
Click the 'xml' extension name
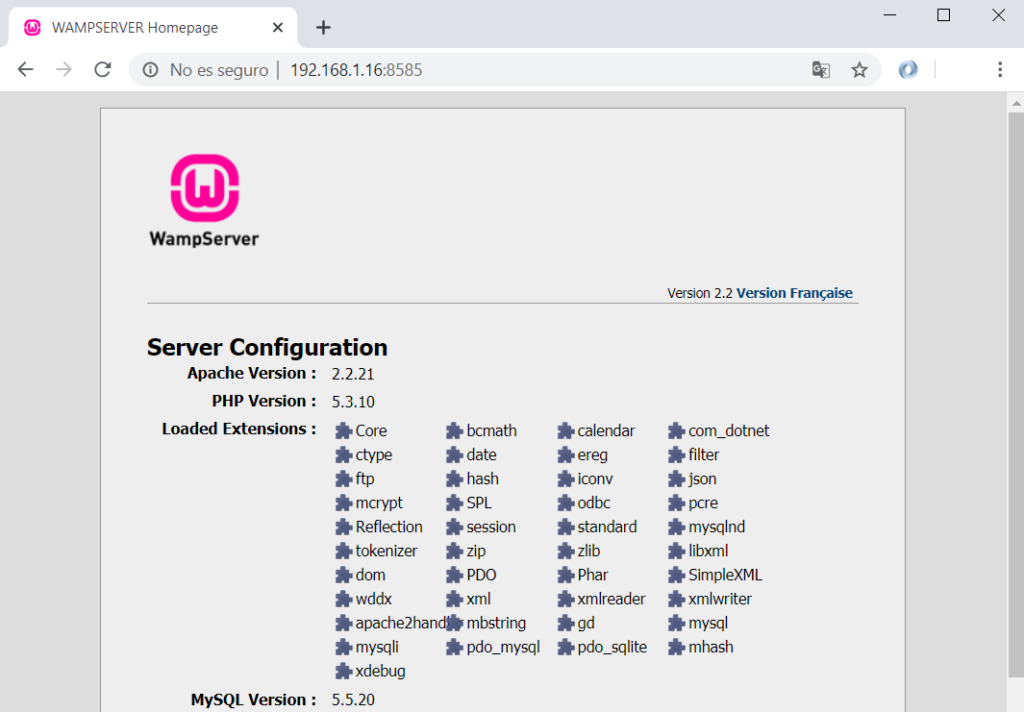[479, 599]
